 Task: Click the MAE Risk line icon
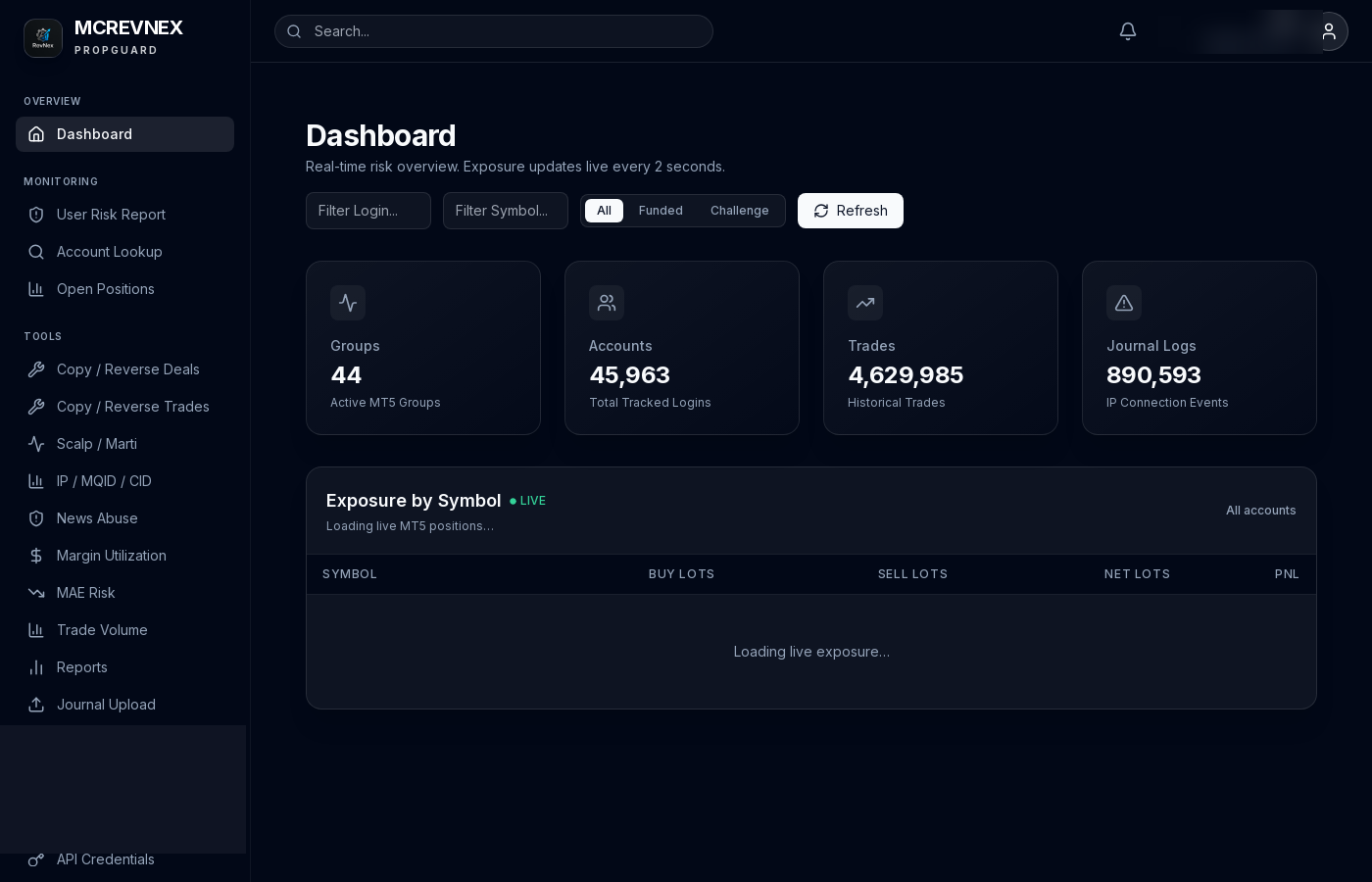point(36,593)
